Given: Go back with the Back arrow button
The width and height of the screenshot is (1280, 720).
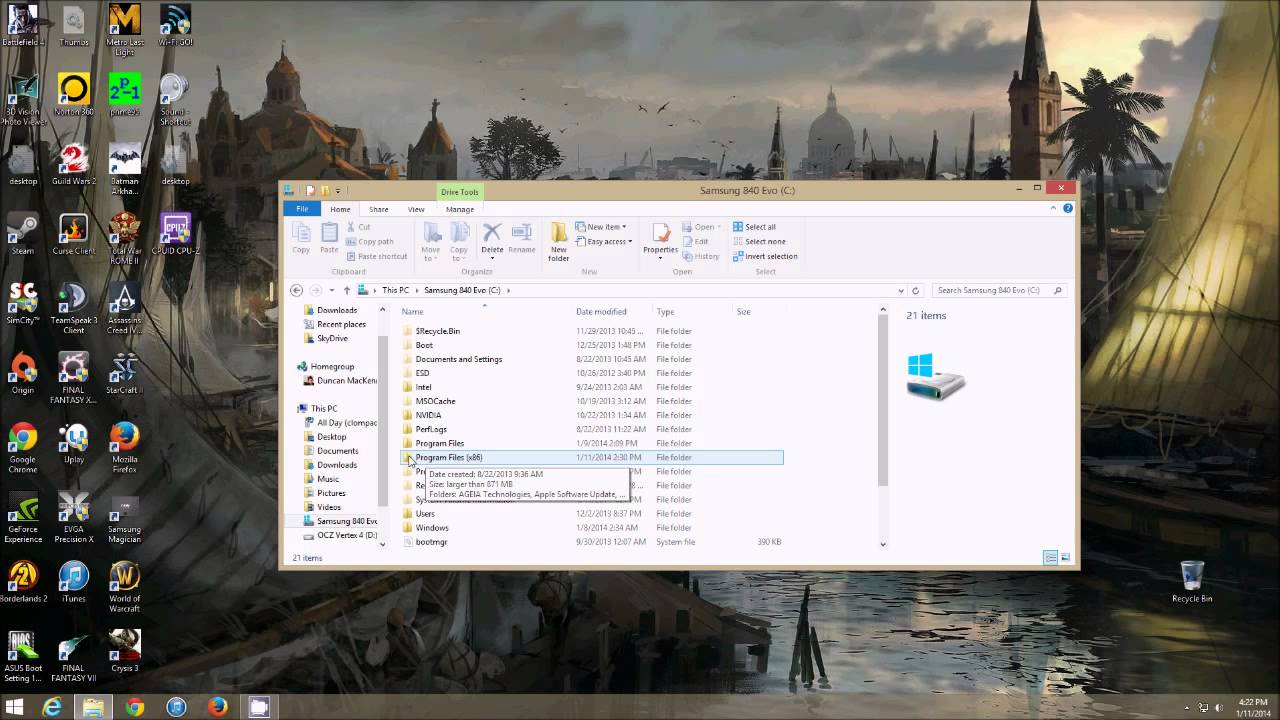Looking at the screenshot, I should [x=296, y=290].
